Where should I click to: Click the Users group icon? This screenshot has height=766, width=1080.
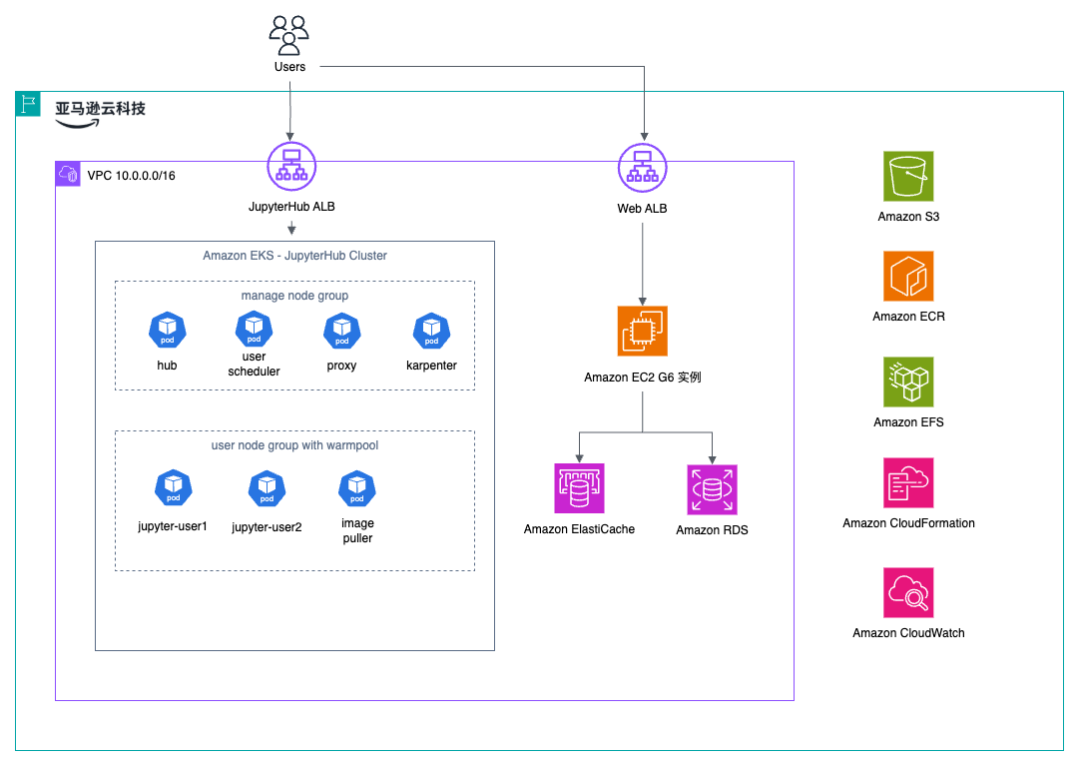(289, 35)
